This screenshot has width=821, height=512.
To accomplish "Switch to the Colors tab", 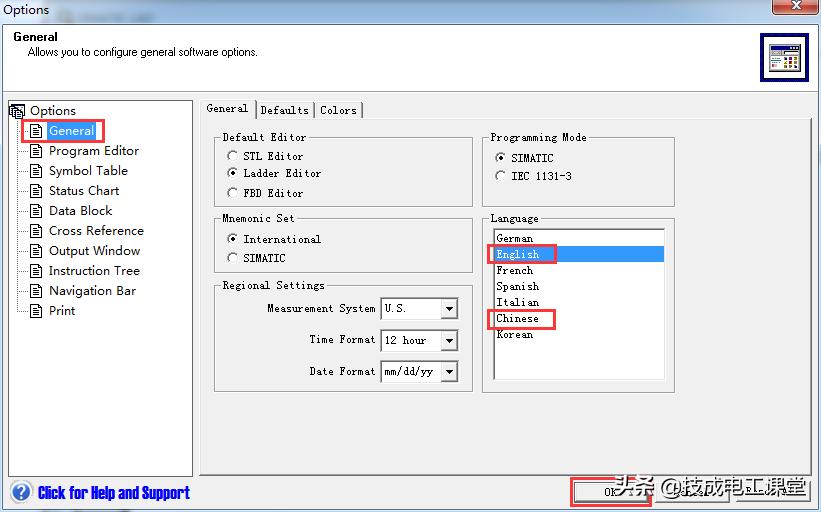I will [x=338, y=110].
